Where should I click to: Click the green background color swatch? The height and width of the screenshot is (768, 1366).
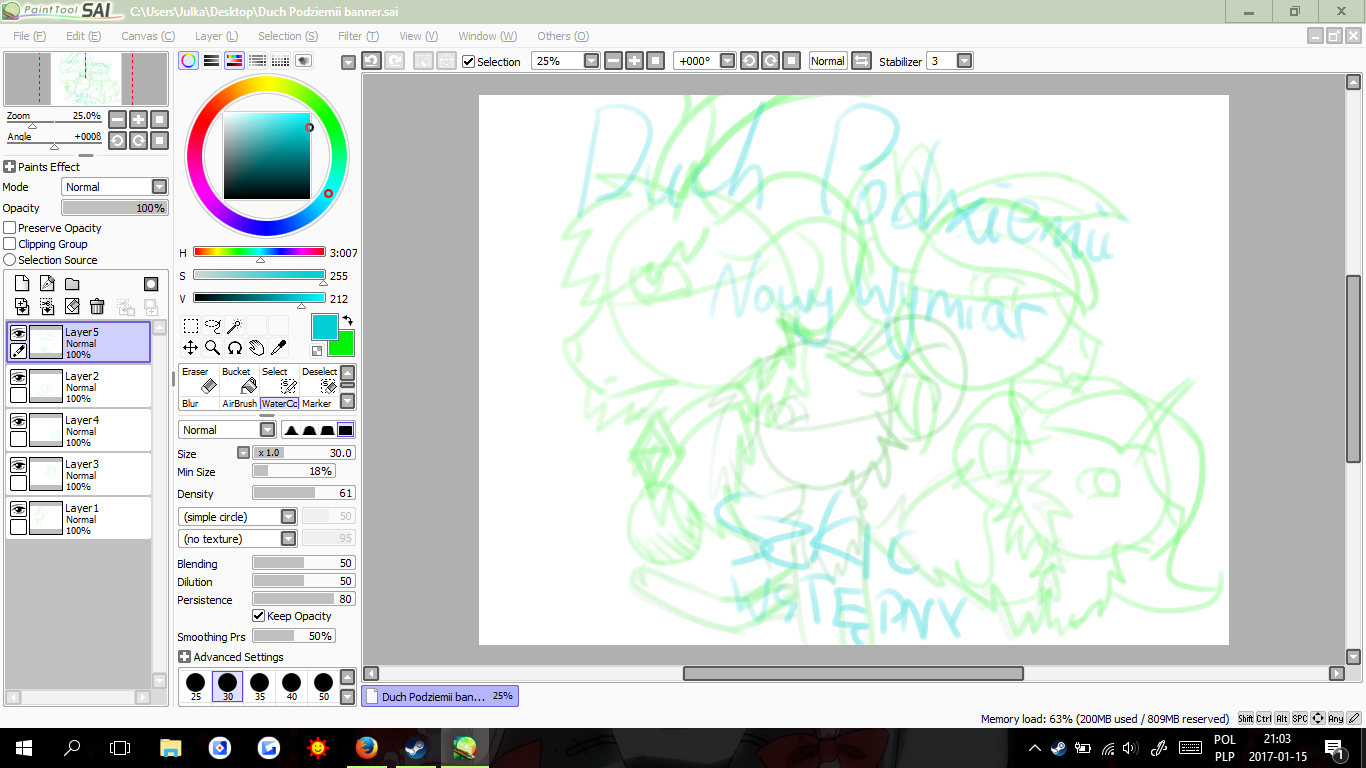[x=341, y=343]
